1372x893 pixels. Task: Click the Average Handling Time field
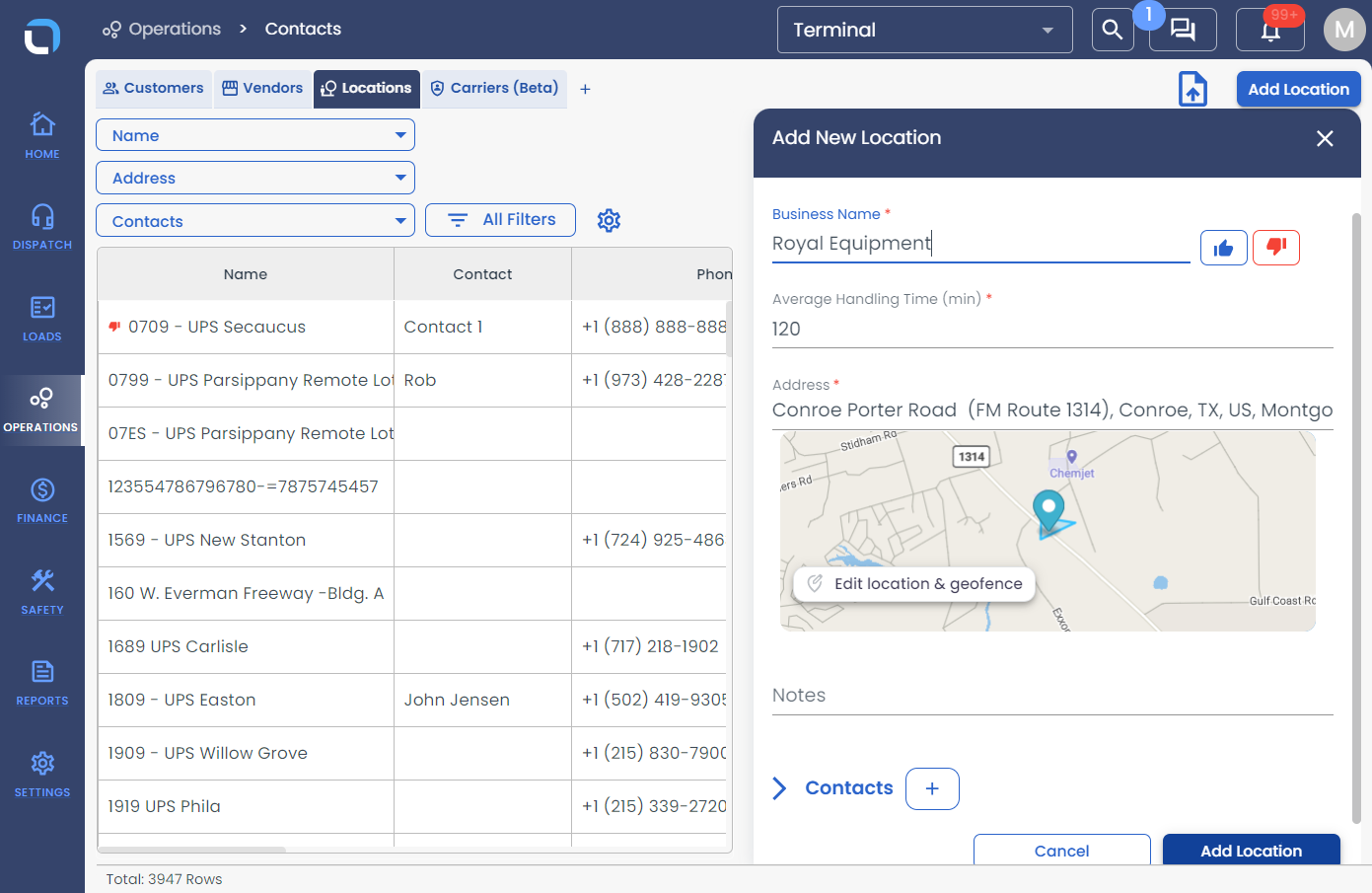[x=1052, y=330]
